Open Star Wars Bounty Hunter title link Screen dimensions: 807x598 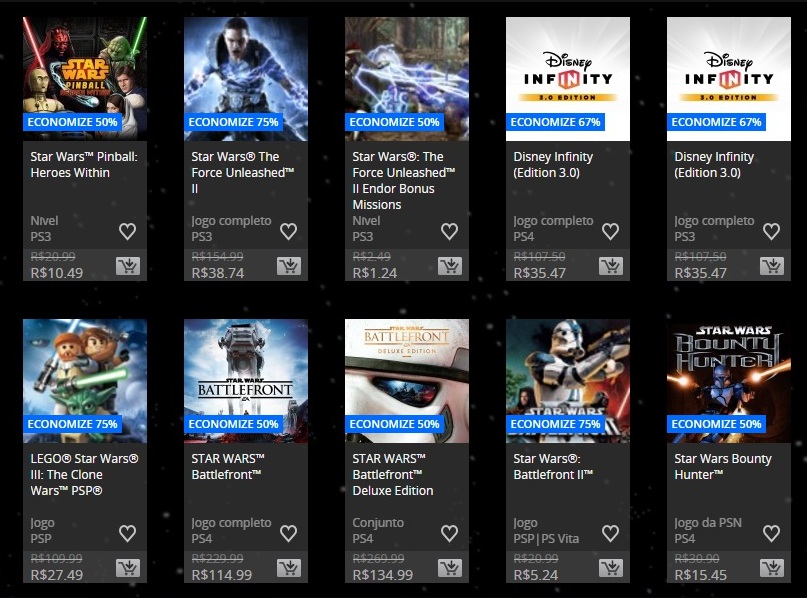click(723, 466)
